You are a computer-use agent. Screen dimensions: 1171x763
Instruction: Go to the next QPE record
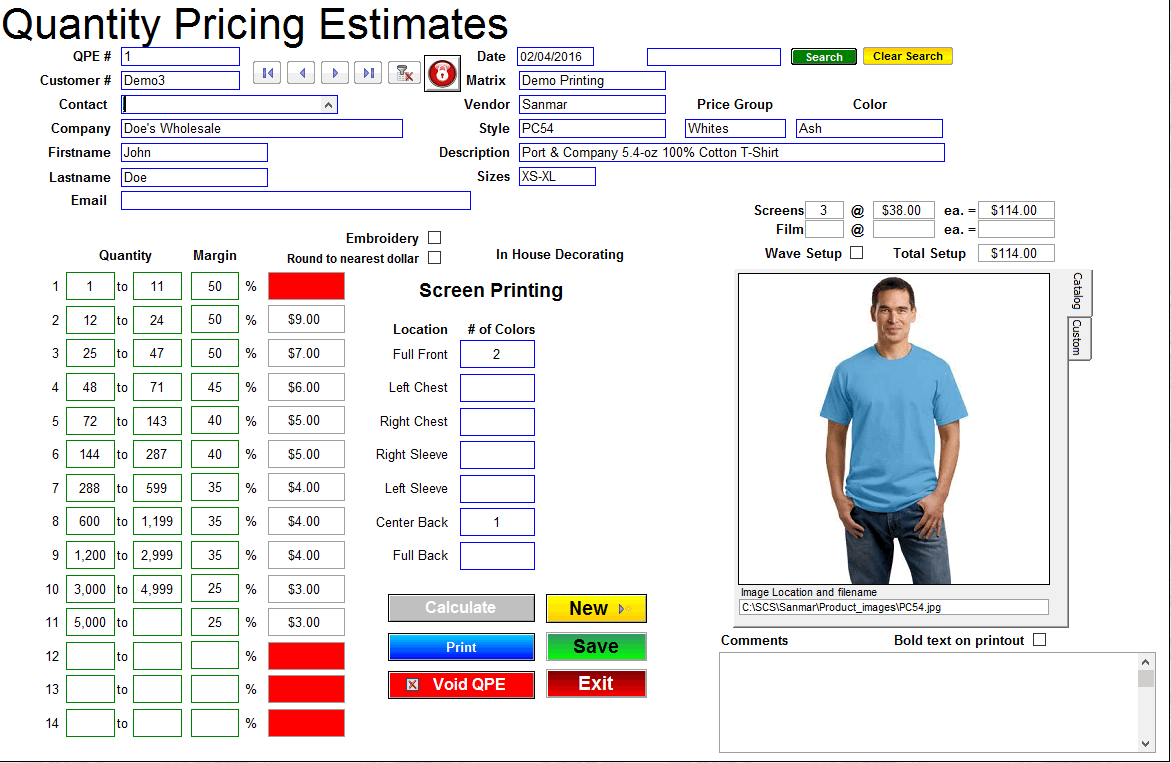click(335, 73)
